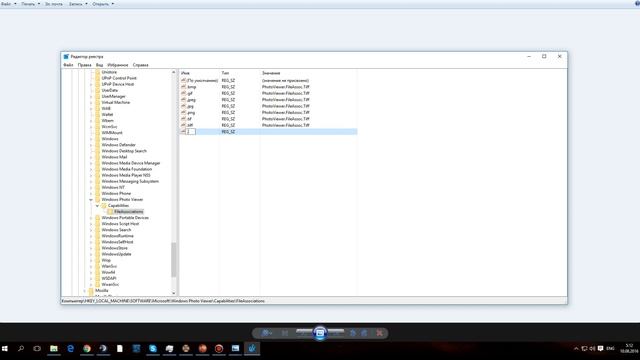Open Skype from the taskbar
Viewport: 640px width, 360px height.
click(153, 349)
